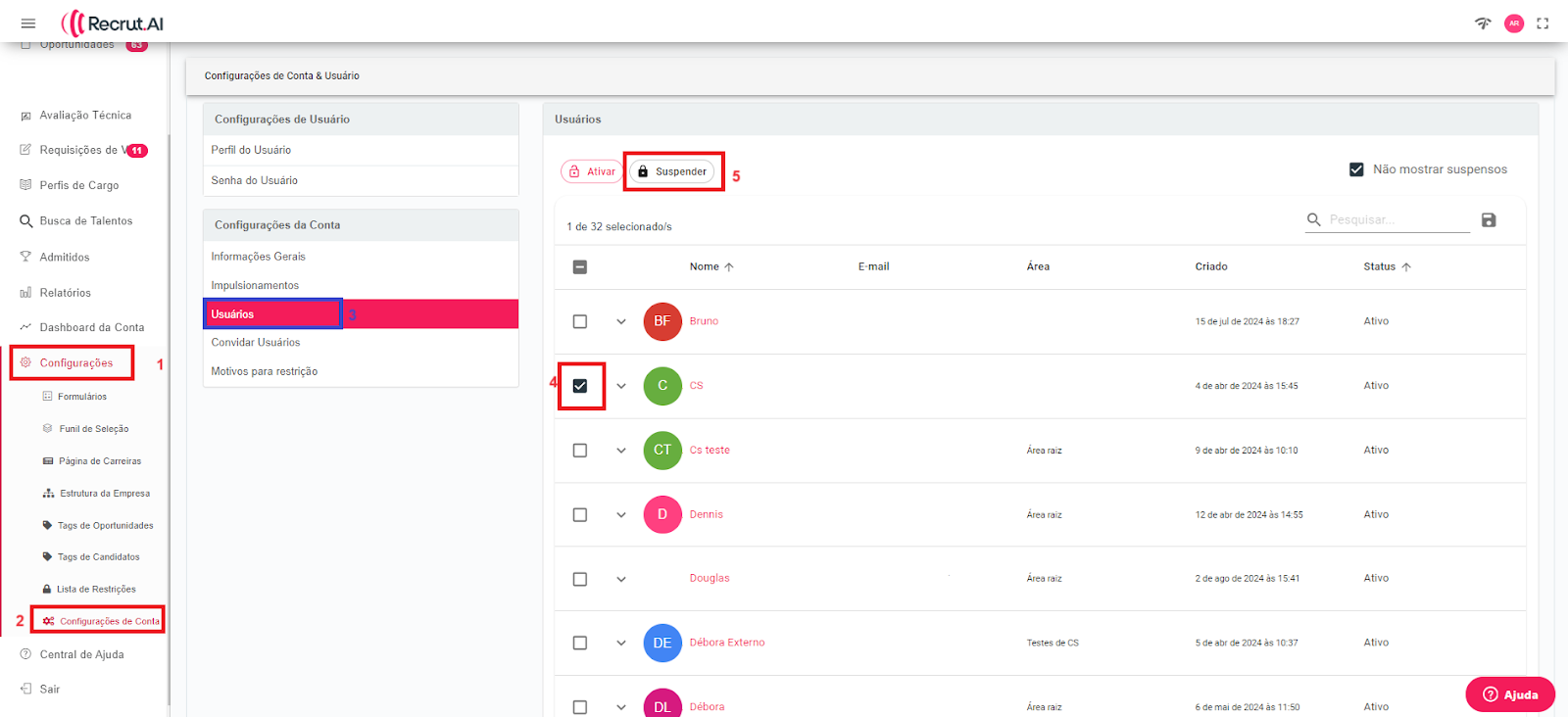
Task: Select Convidar Usuários menu item
Action: pyautogui.click(x=256, y=343)
